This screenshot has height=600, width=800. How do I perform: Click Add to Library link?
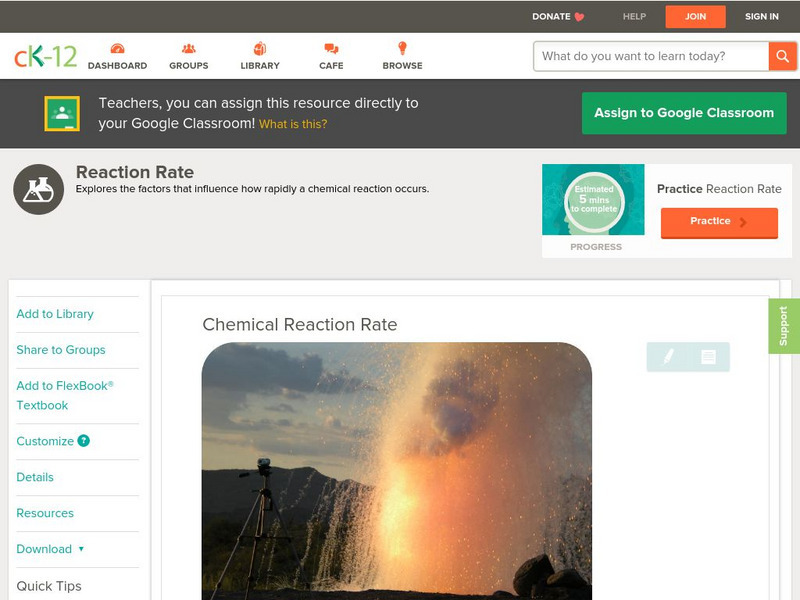tap(55, 314)
